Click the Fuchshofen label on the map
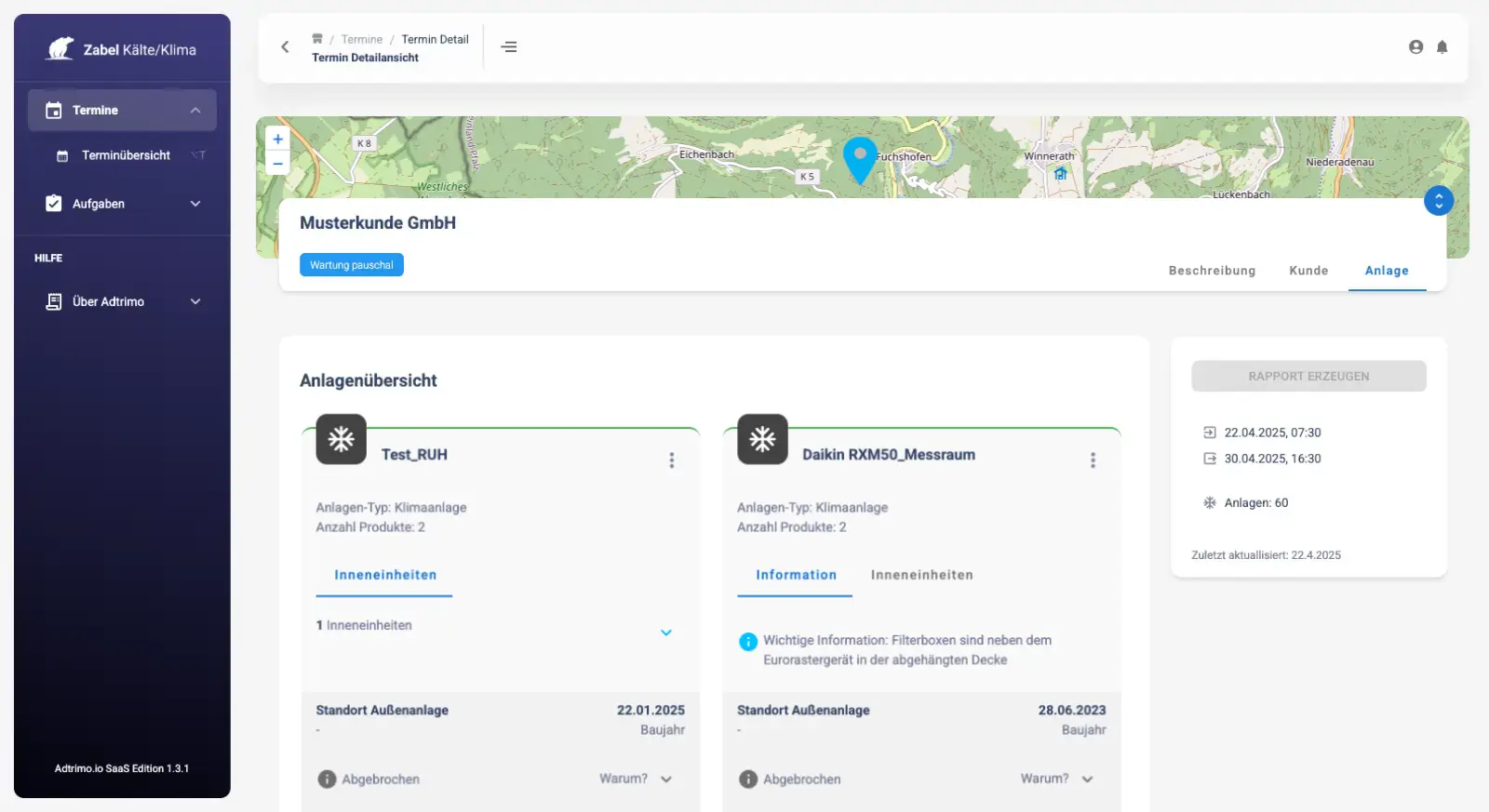 pos(903,156)
